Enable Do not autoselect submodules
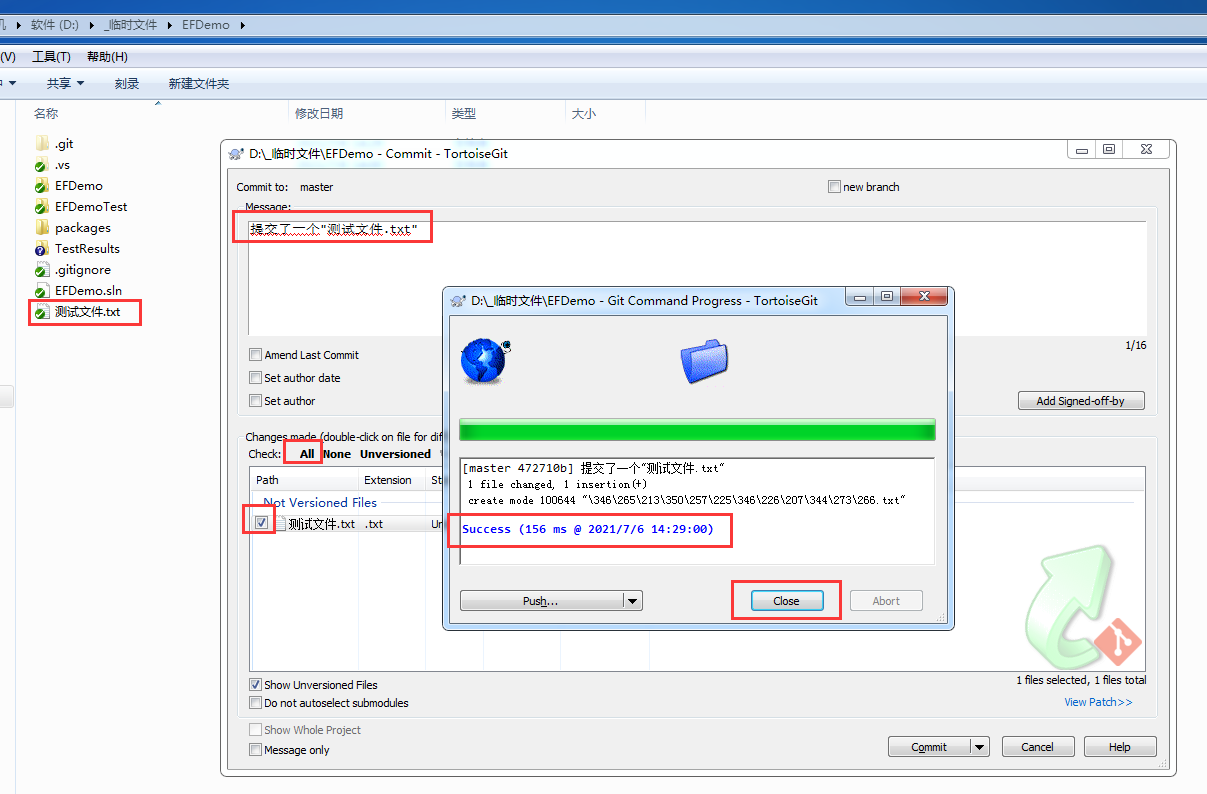Screen dimensions: 1207x794 [255, 703]
